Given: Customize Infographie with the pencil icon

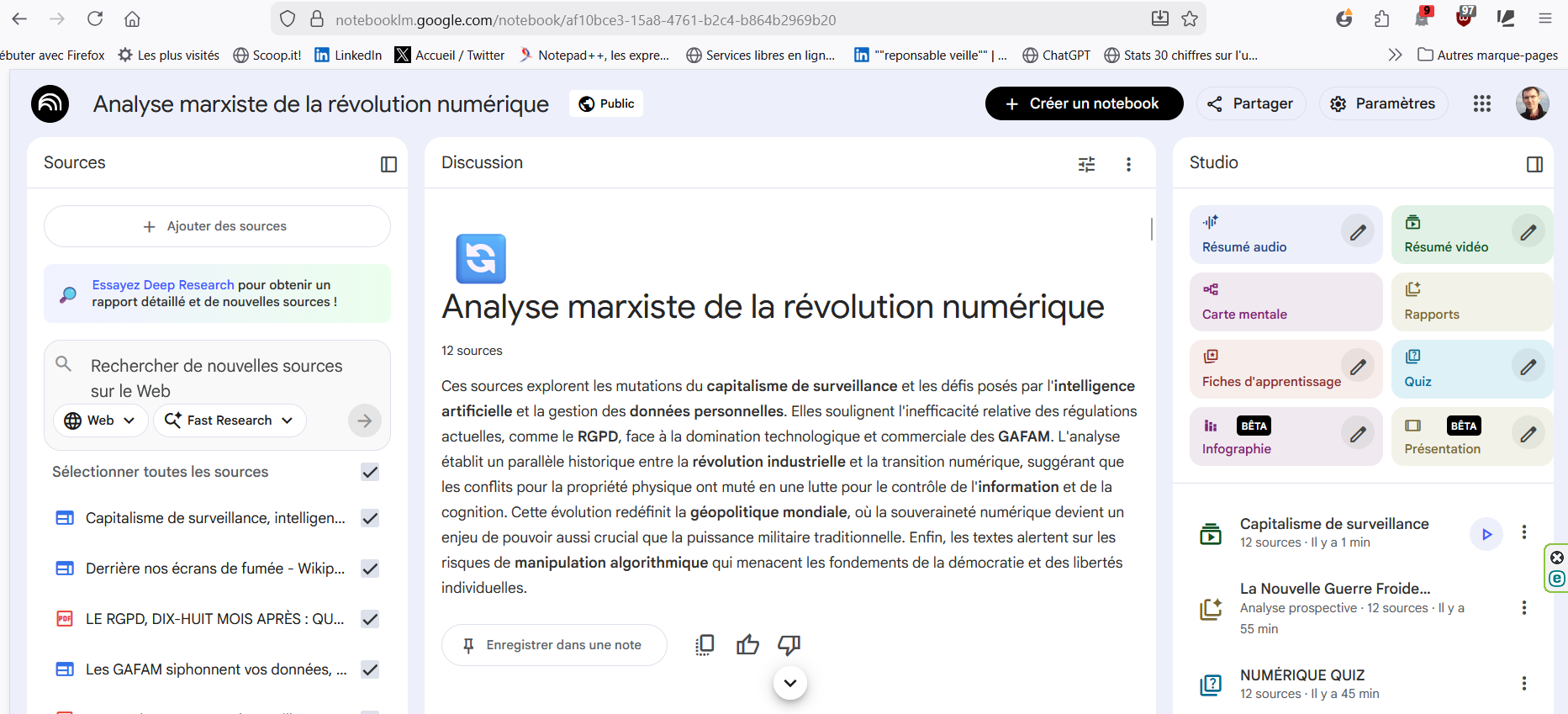Looking at the screenshot, I should point(1358,434).
